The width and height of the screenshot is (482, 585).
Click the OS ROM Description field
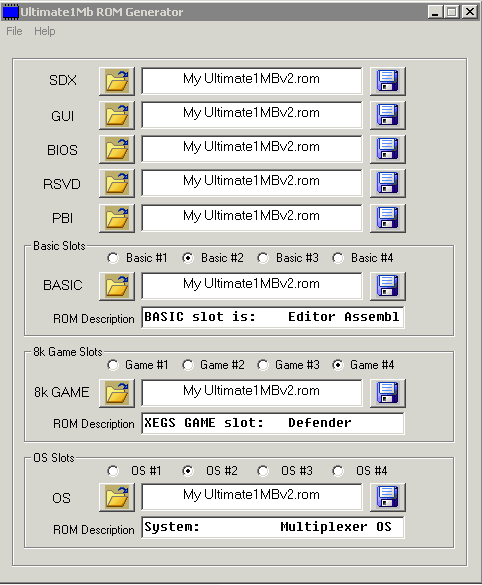pyautogui.click(x=273, y=527)
